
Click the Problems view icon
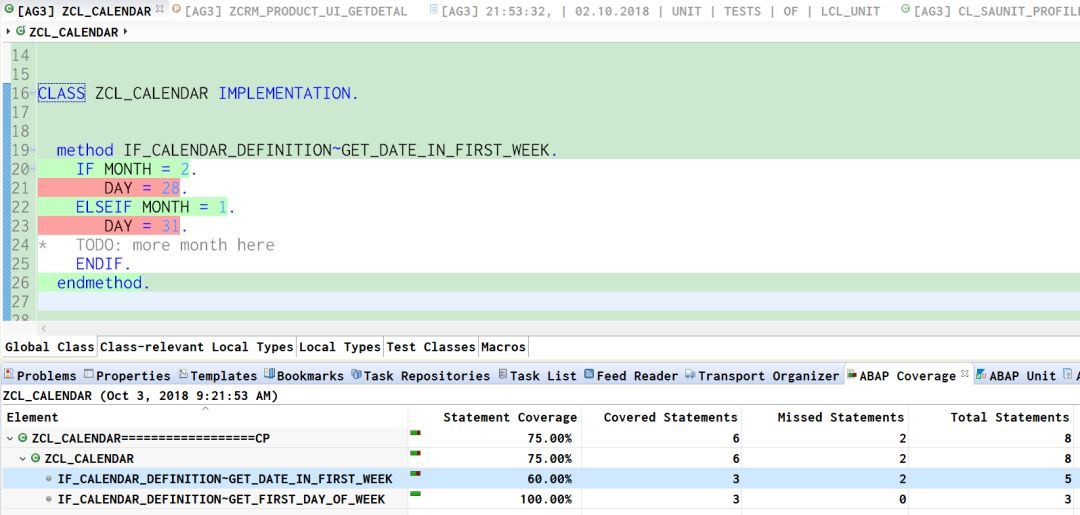[x=8, y=374]
